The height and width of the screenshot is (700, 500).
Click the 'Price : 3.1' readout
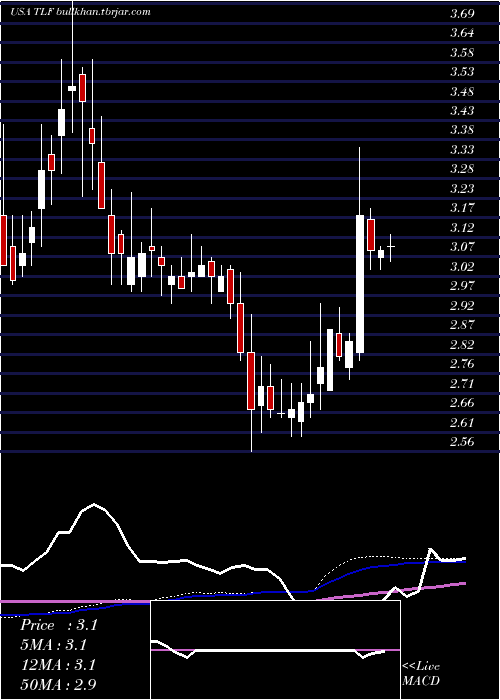58,625
